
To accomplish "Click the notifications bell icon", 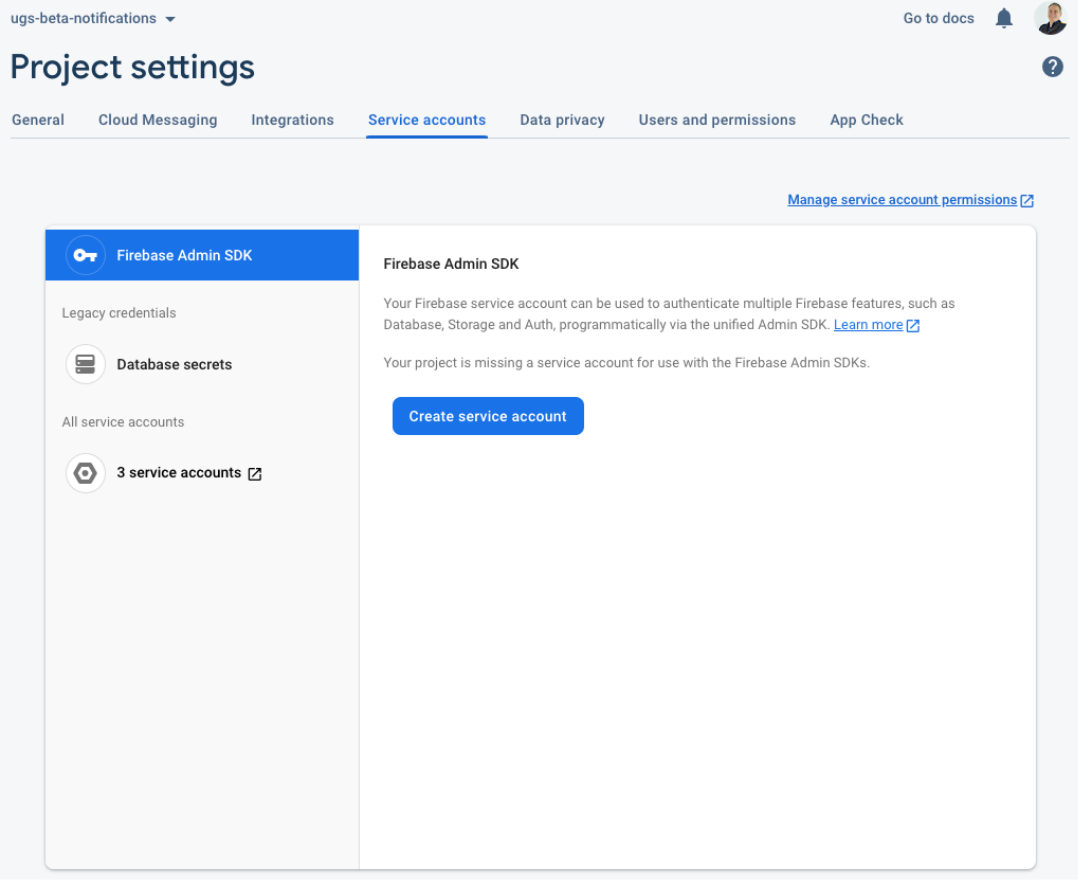I will click(1004, 18).
